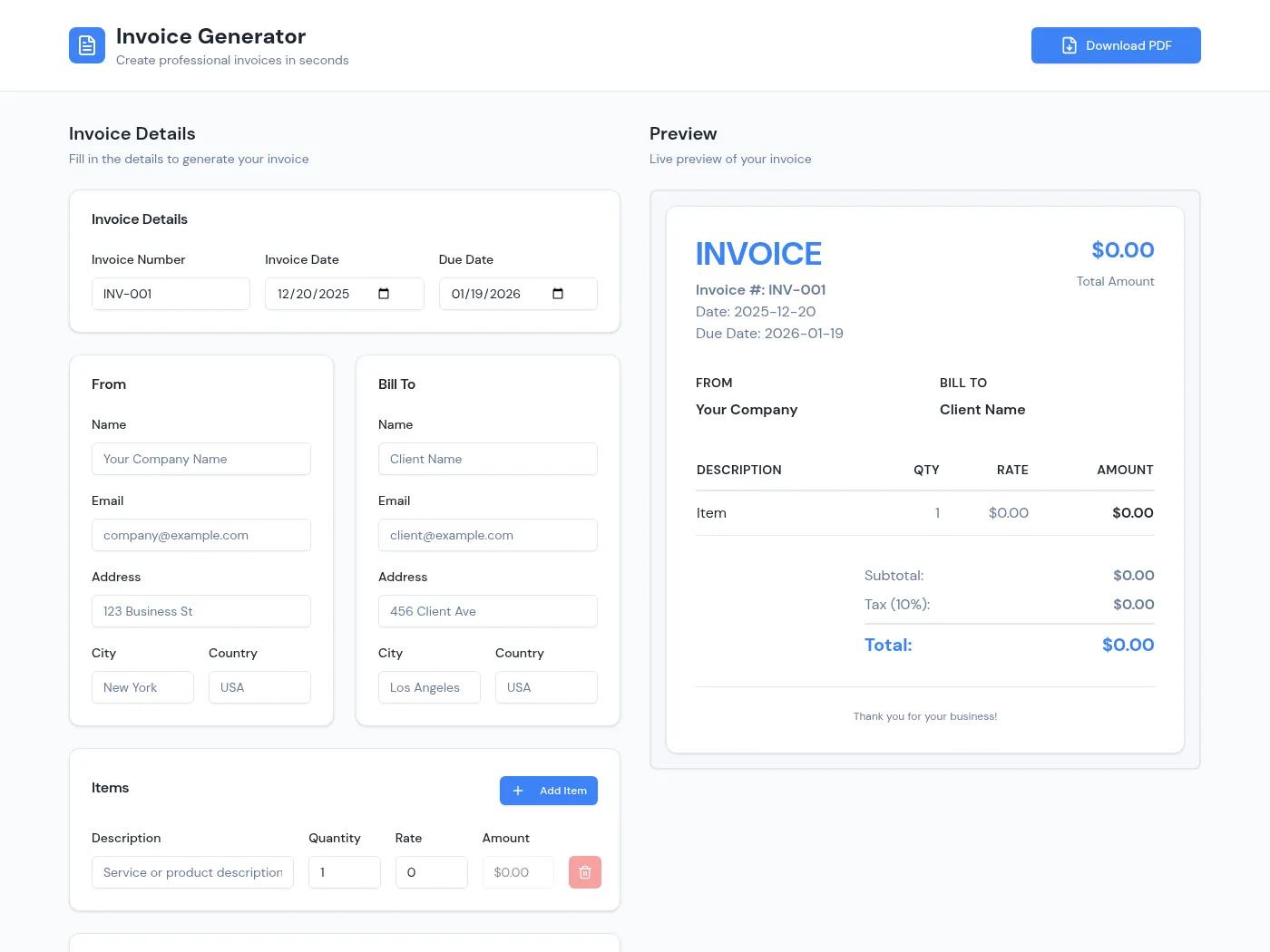Click 'Your Company' in the preview

pyautogui.click(x=747, y=410)
